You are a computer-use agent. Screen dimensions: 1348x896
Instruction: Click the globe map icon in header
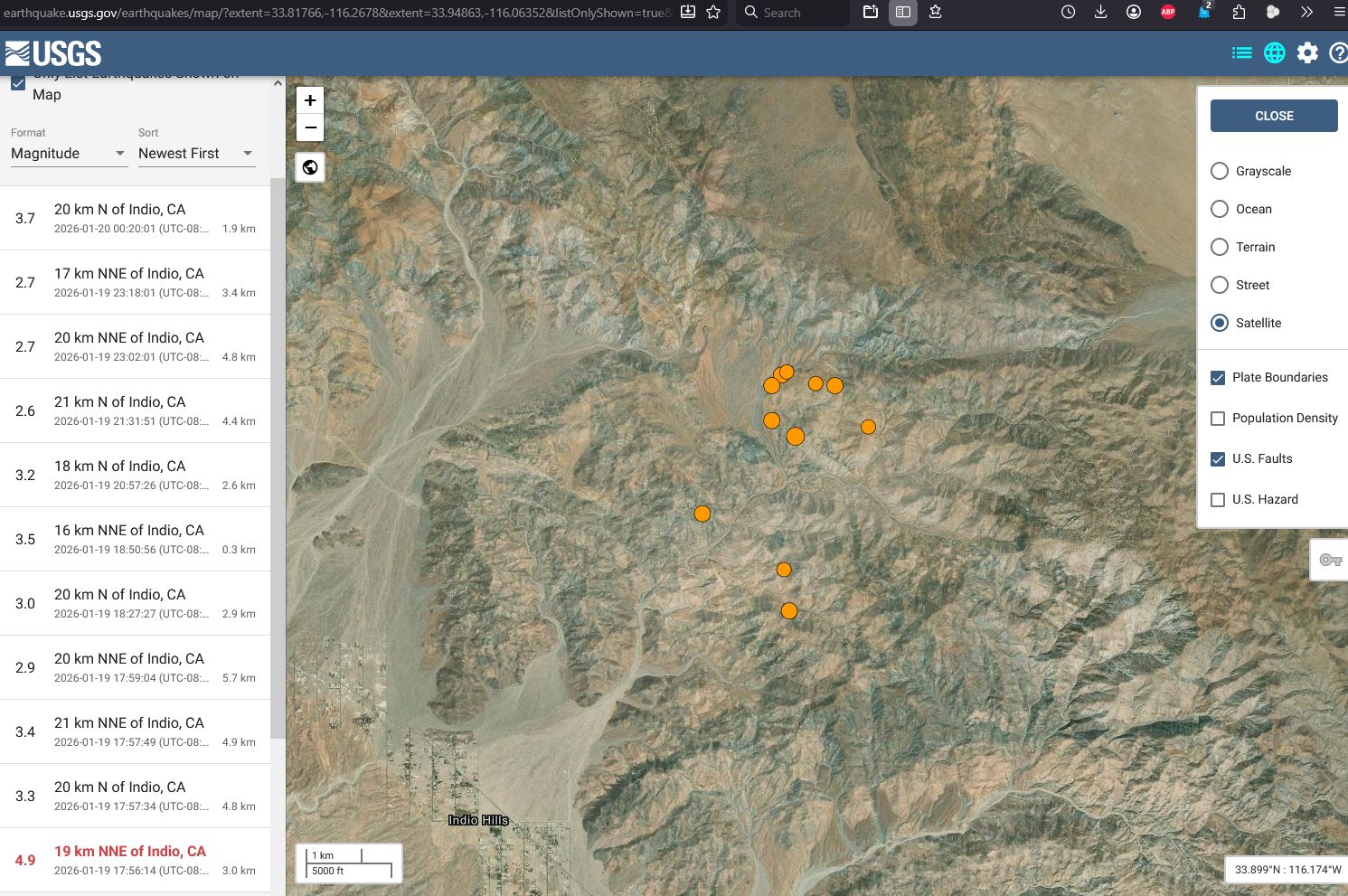[x=1274, y=53]
